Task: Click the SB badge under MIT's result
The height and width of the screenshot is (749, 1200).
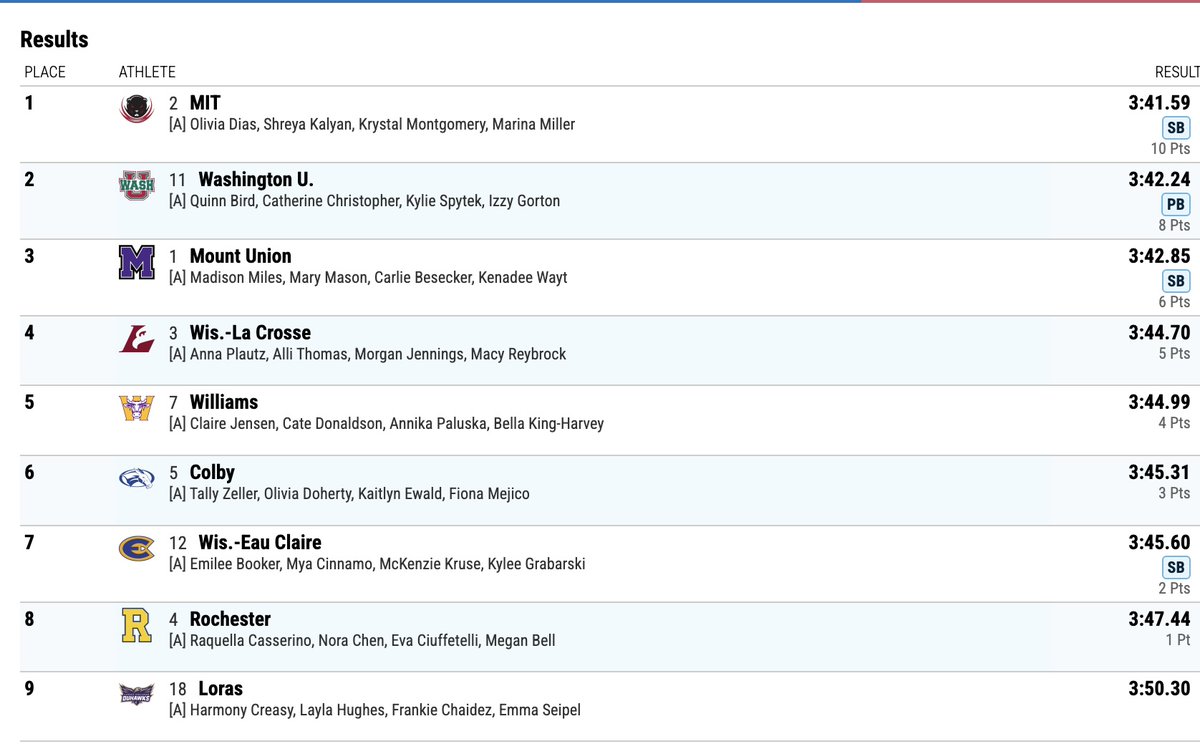Action: 1176,128
